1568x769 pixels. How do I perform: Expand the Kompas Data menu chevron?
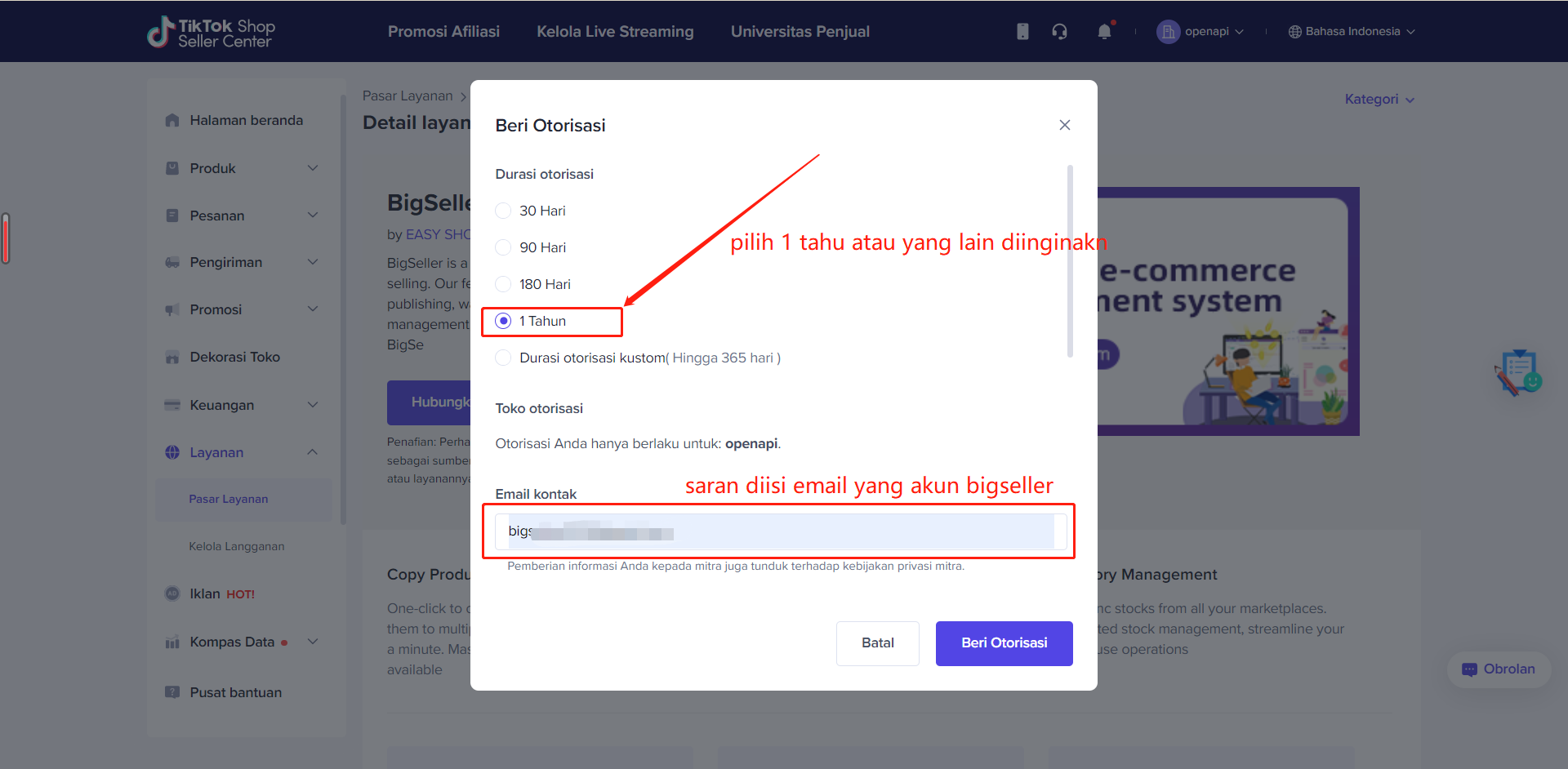313,642
